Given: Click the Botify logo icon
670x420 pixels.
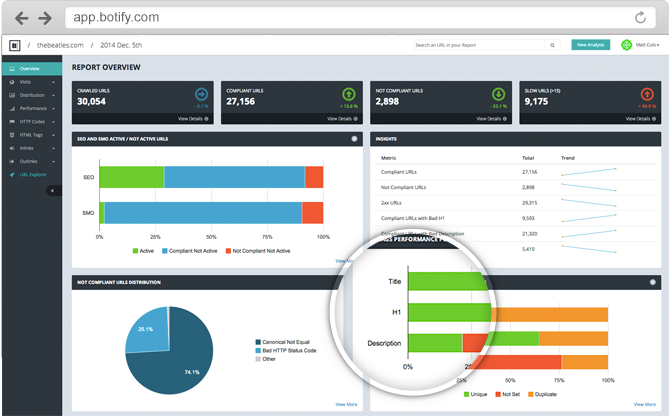Looking at the screenshot, I should [15, 45].
